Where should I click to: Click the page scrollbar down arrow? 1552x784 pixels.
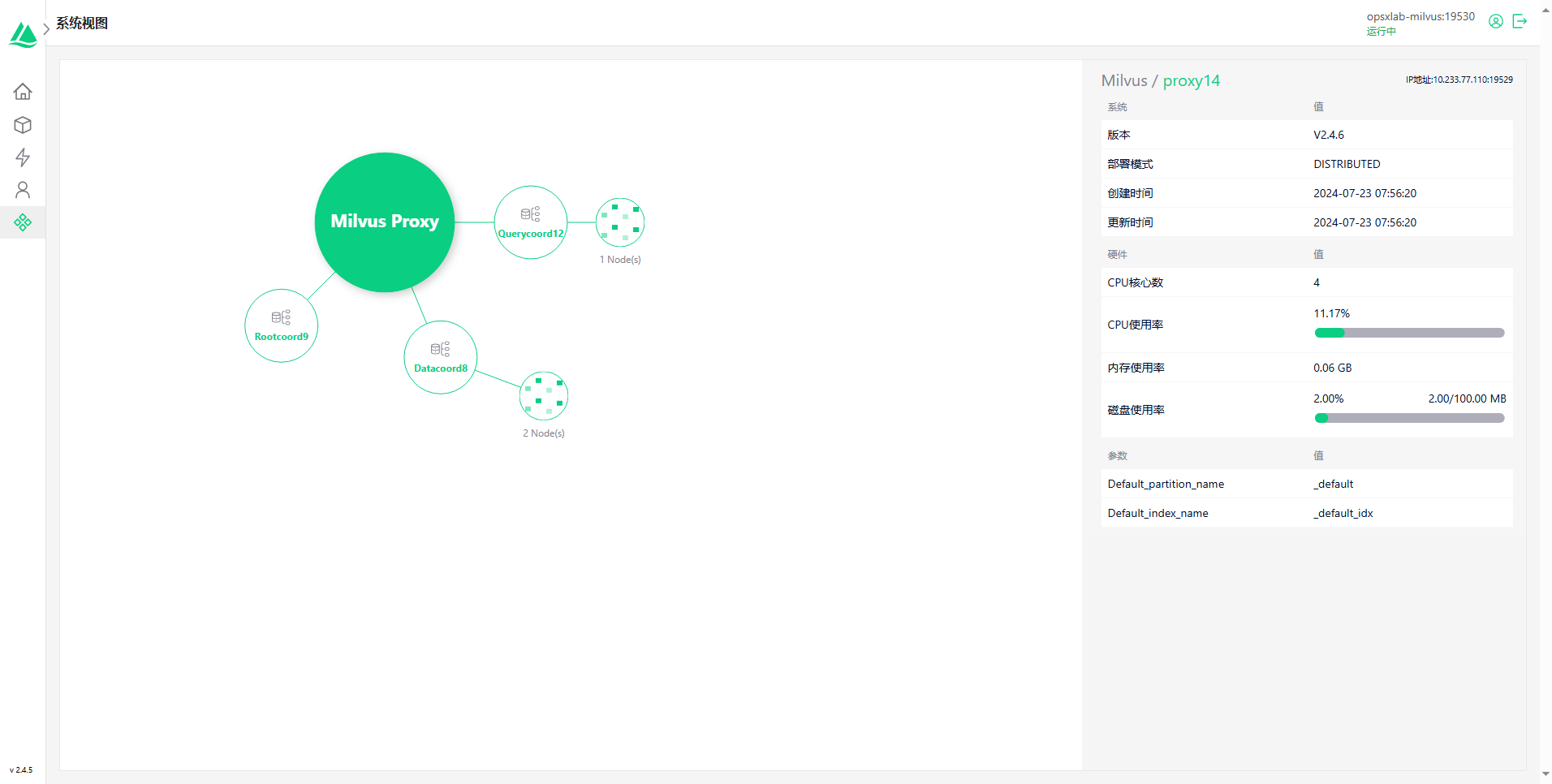coord(1546,775)
